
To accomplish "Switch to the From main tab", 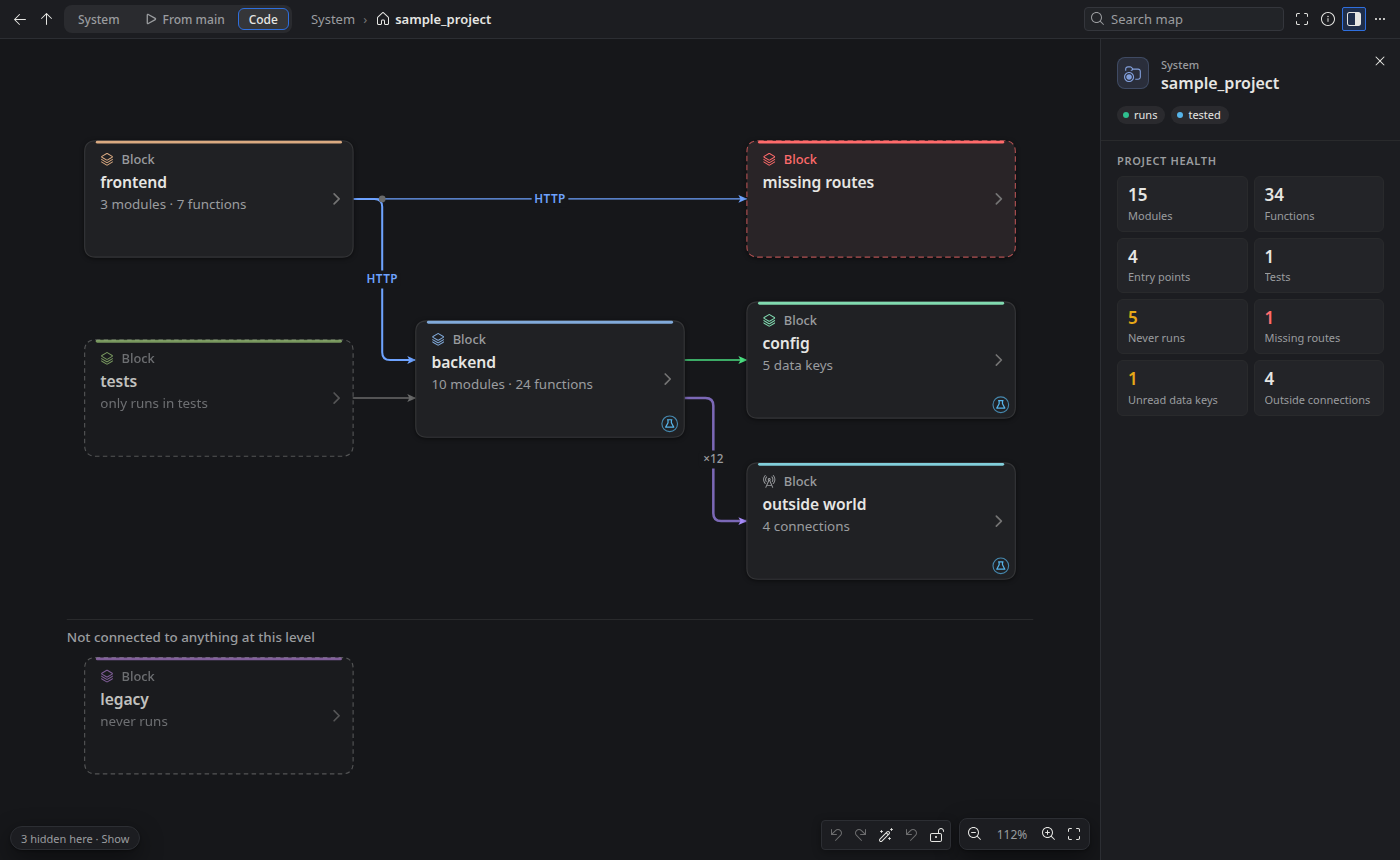I will tap(185, 19).
